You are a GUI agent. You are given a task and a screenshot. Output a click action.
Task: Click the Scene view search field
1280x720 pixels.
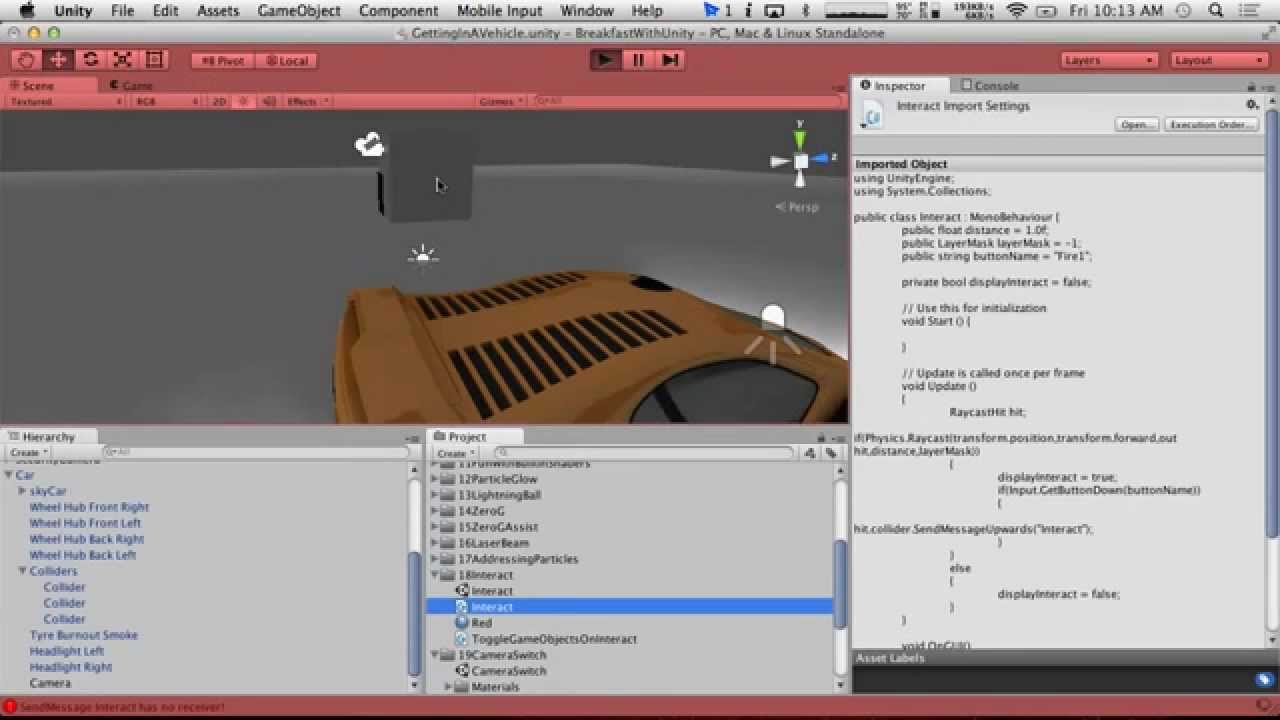tap(687, 101)
